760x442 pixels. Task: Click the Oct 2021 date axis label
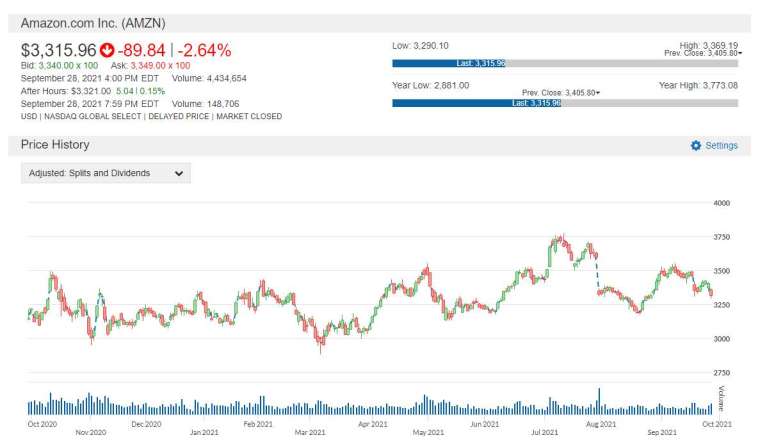[717, 424]
